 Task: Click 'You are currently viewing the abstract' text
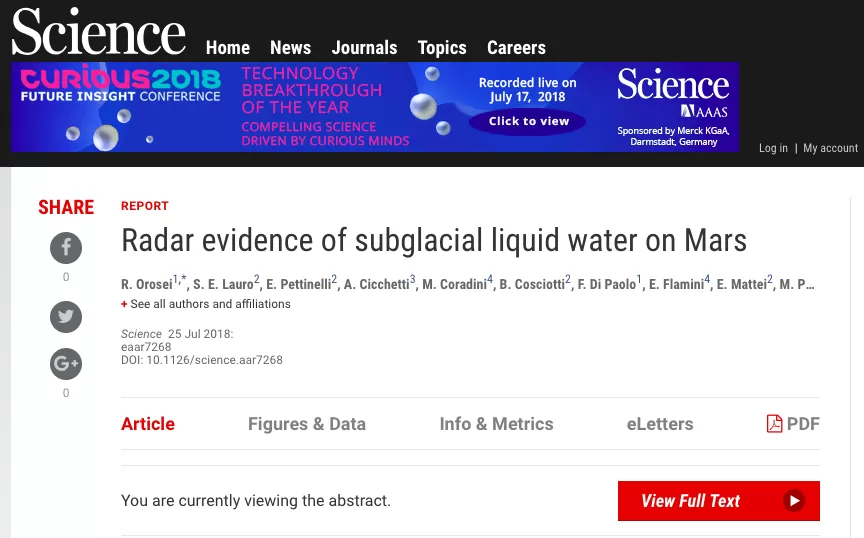click(256, 501)
